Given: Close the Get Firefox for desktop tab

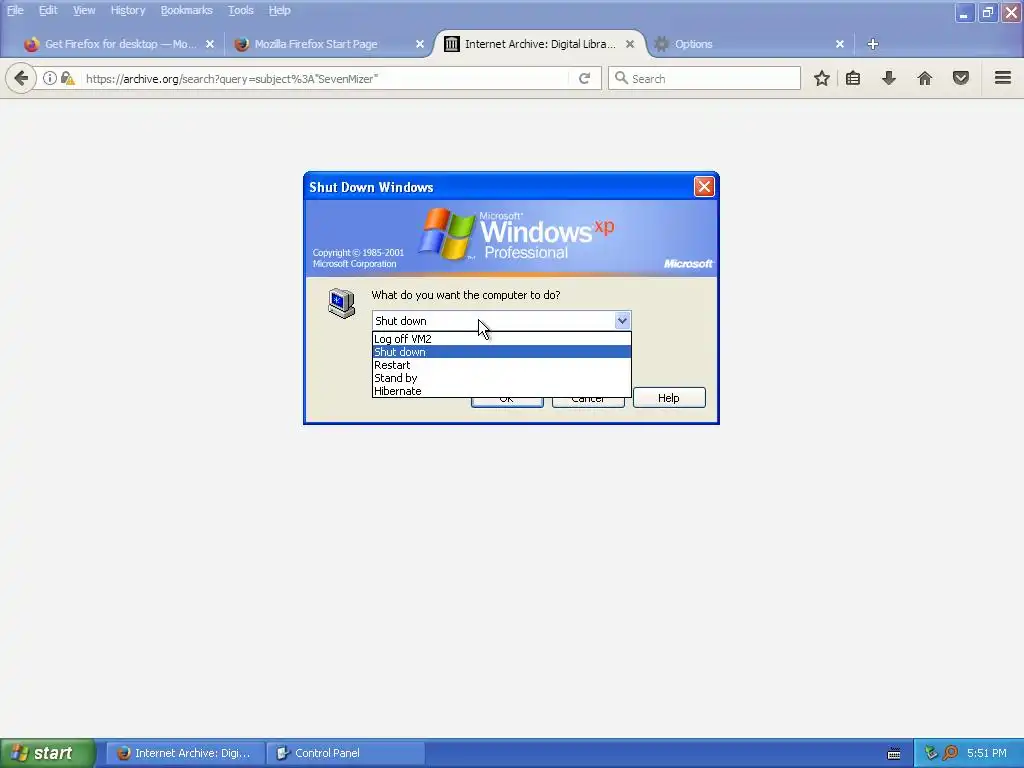Looking at the screenshot, I should point(210,44).
